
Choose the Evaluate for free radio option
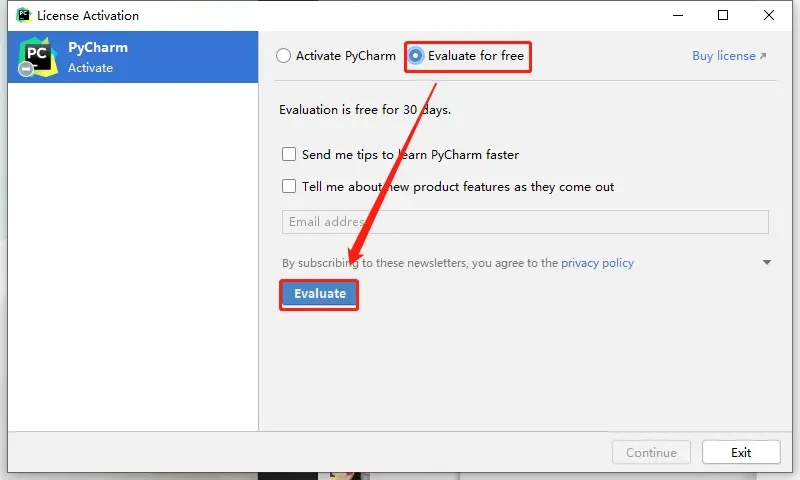[x=416, y=56]
